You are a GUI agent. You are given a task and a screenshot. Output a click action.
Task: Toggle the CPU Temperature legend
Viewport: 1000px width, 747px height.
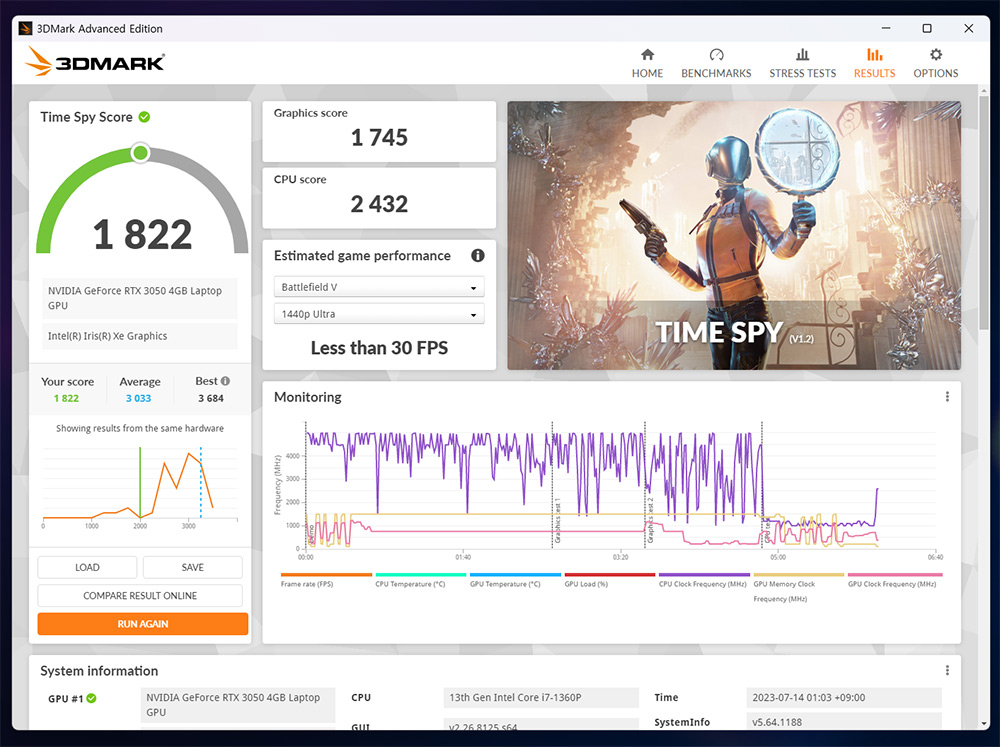point(420,580)
